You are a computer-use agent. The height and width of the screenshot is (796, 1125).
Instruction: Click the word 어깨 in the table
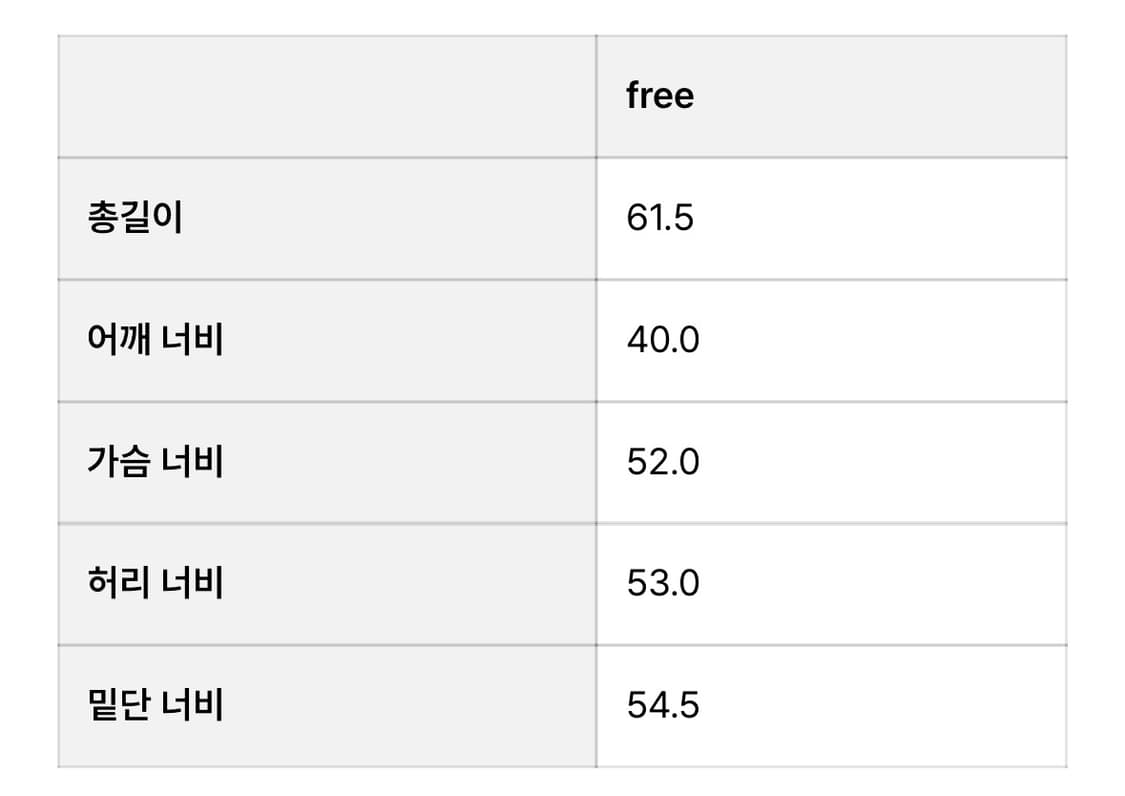tap(119, 340)
